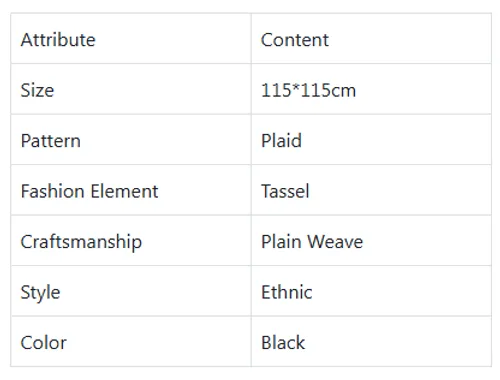Select the Black value cell
The width and height of the screenshot is (500, 380).
(371, 342)
